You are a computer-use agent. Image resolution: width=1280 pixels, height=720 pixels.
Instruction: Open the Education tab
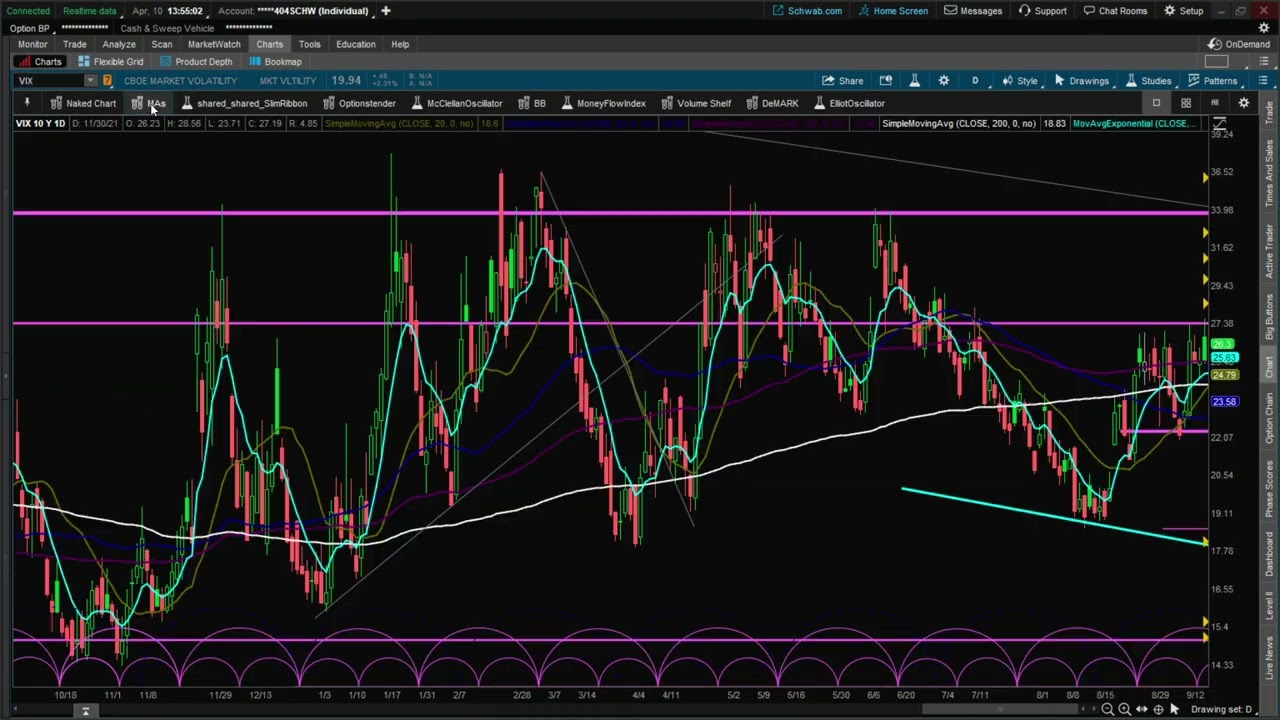point(356,44)
